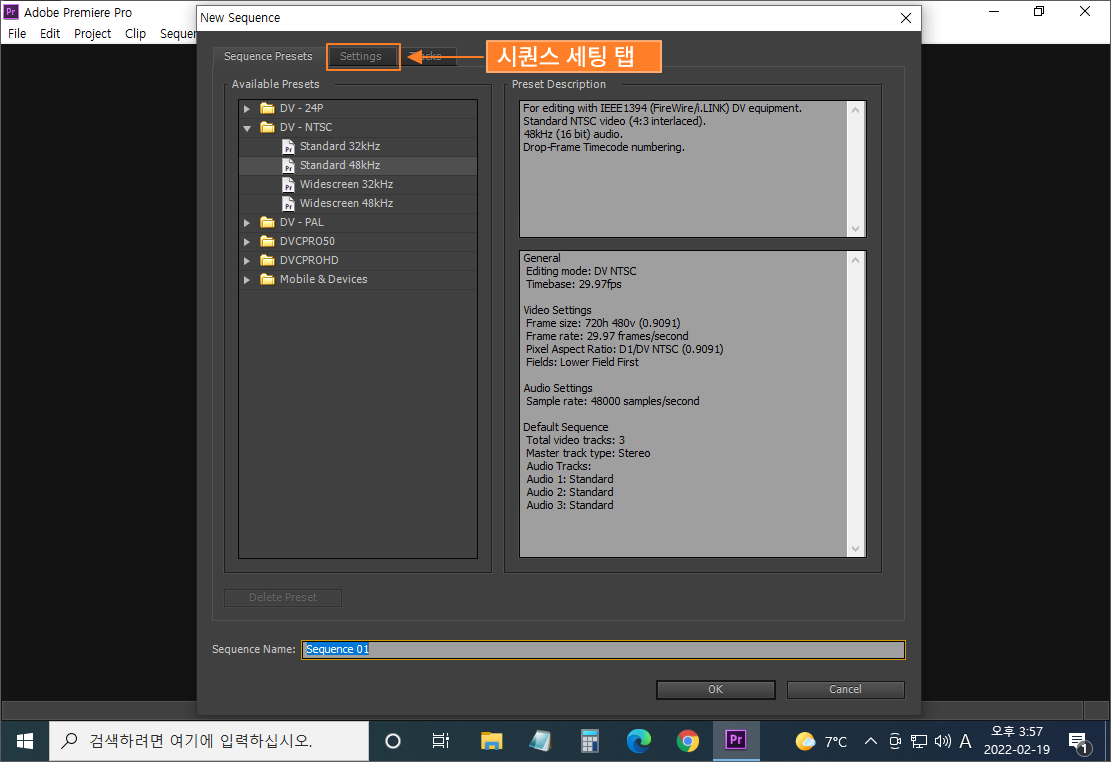The image size is (1111, 762).
Task: Click the Mobile & Devices folder icon
Action: point(267,279)
